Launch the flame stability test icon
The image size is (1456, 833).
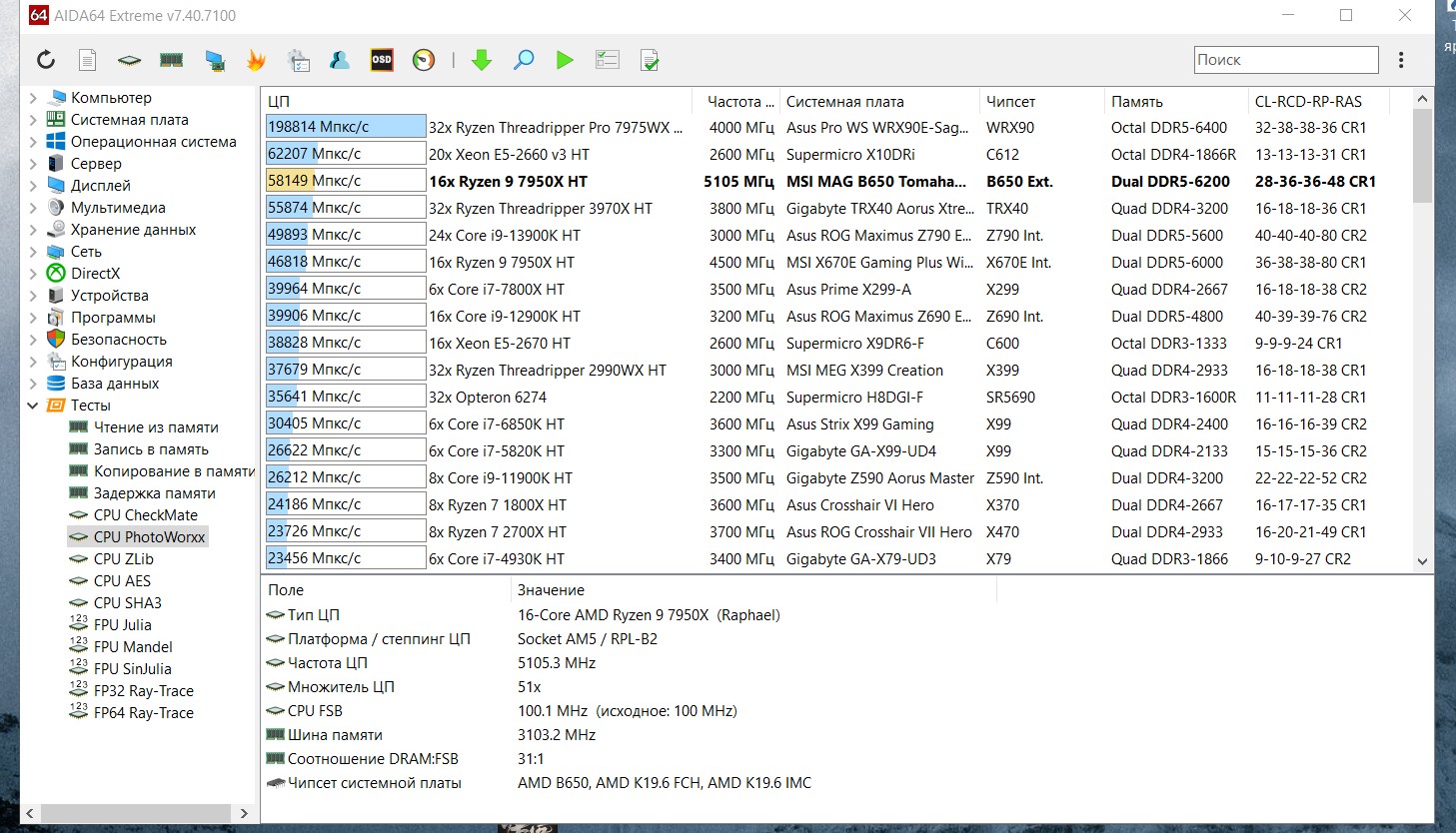(x=257, y=60)
